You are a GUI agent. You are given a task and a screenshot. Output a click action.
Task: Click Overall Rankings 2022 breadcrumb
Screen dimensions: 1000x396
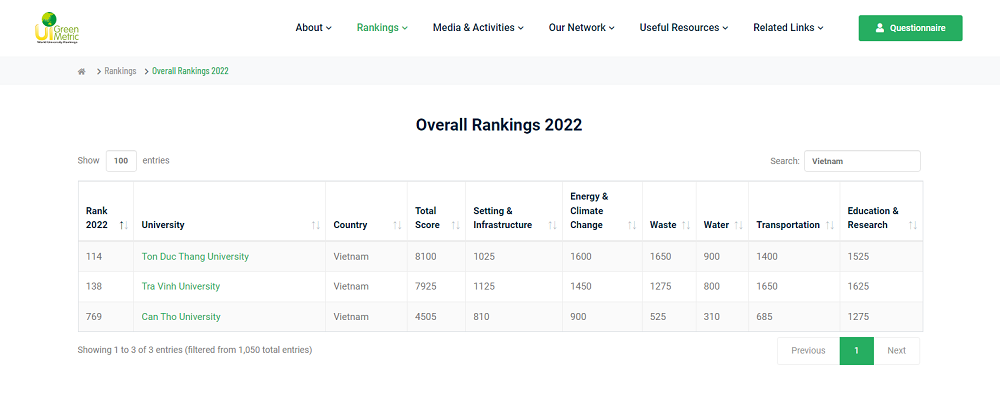point(190,71)
